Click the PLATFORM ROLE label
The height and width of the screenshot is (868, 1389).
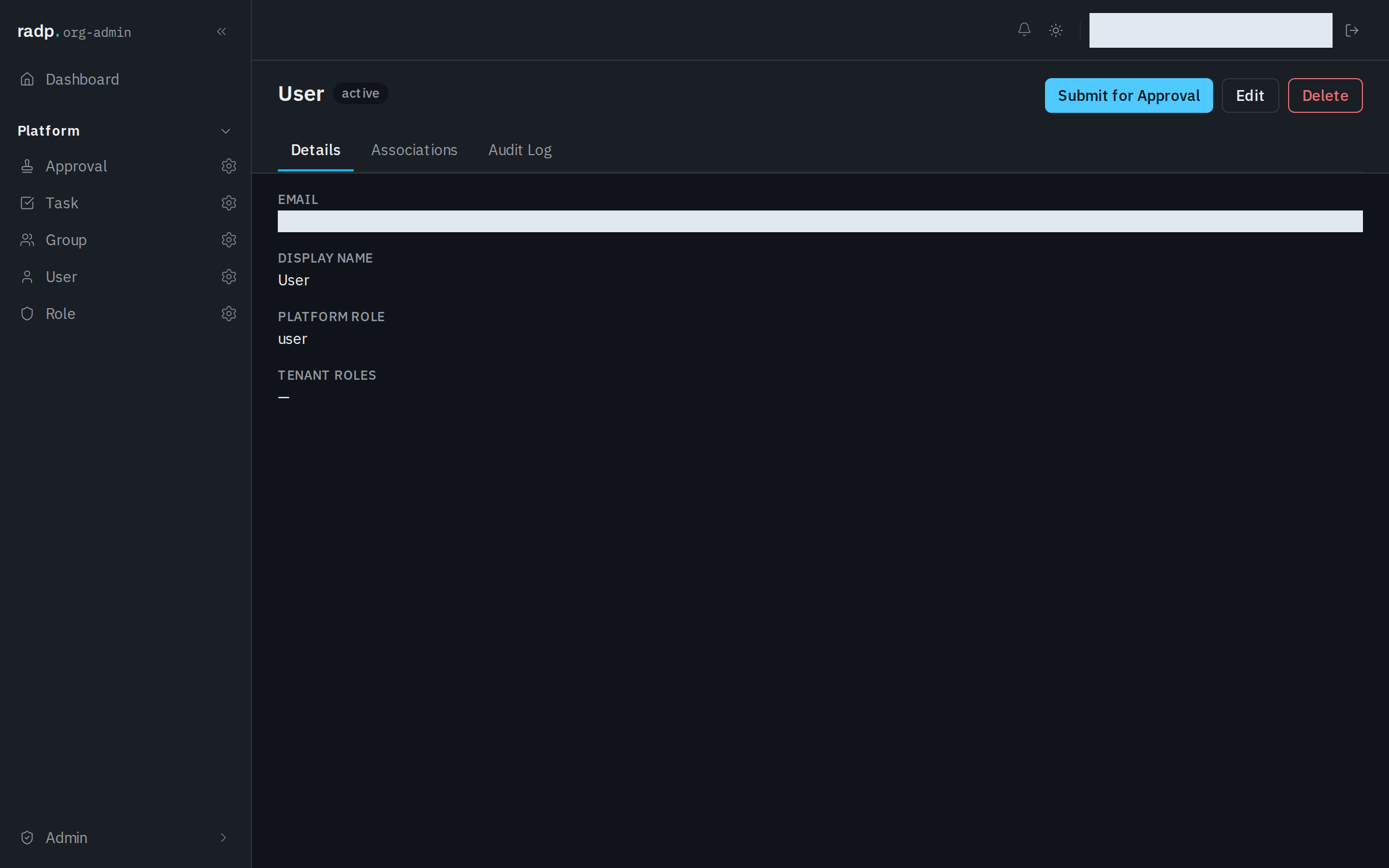(x=331, y=316)
